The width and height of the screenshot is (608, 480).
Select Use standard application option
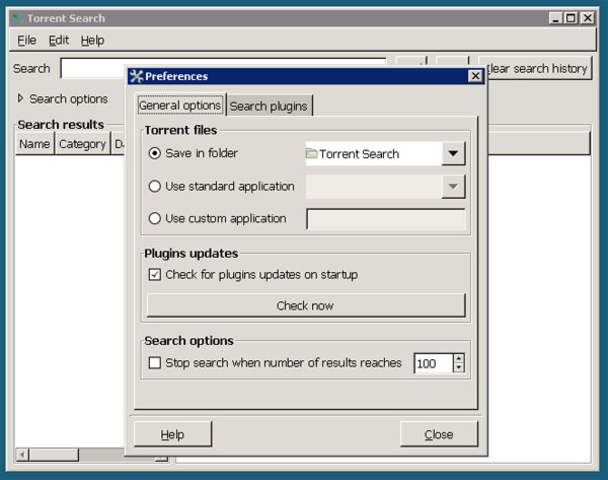[155, 186]
